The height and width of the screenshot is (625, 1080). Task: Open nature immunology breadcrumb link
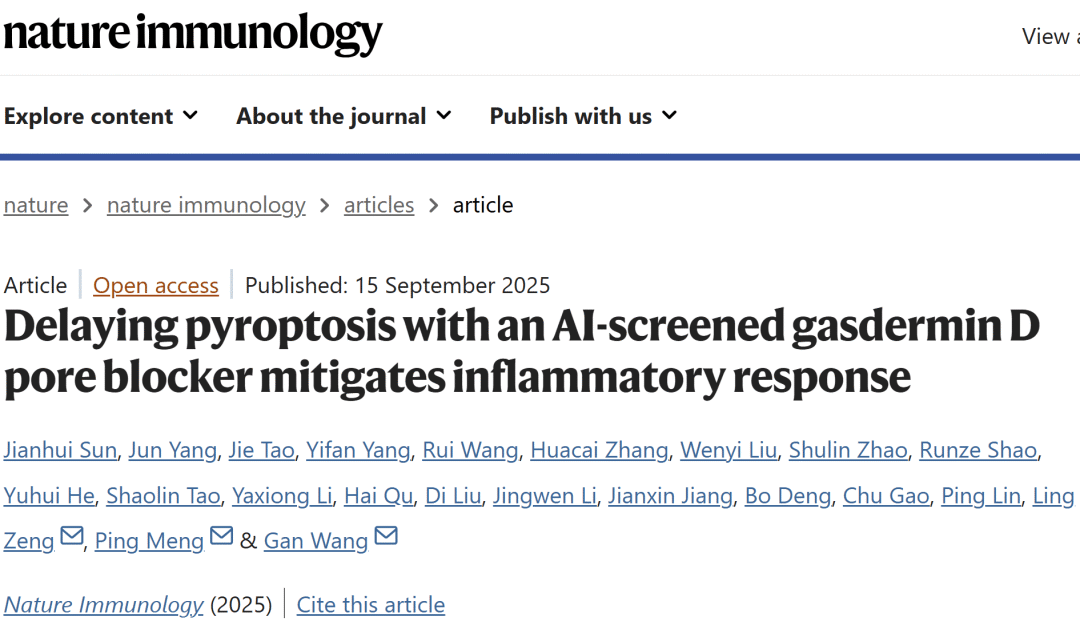point(206,205)
